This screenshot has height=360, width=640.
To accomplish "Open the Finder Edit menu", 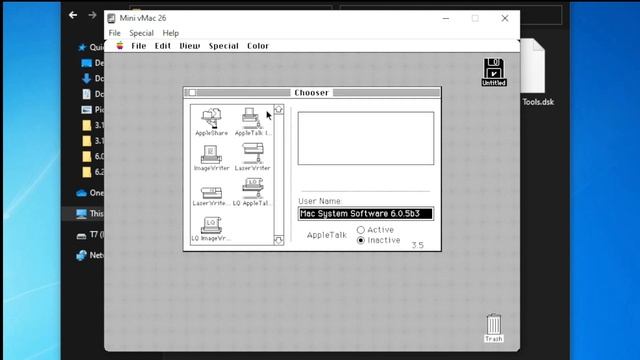I will point(162,46).
